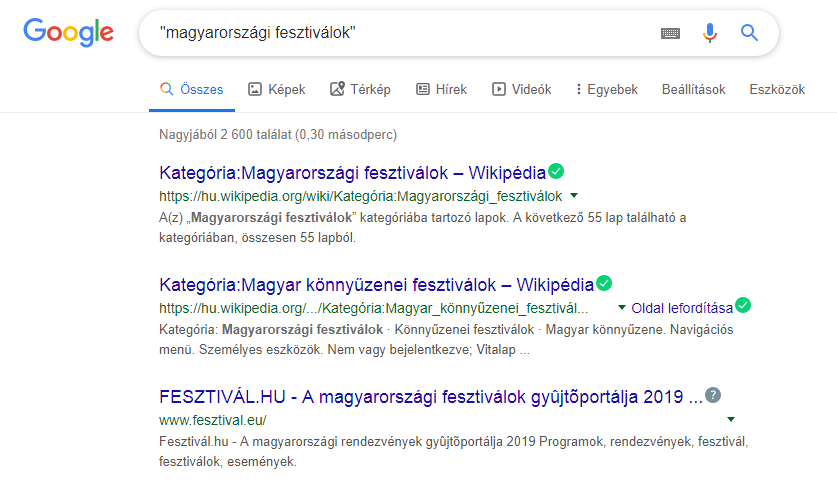Switch to the Hírek tab

click(x=441, y=90)
